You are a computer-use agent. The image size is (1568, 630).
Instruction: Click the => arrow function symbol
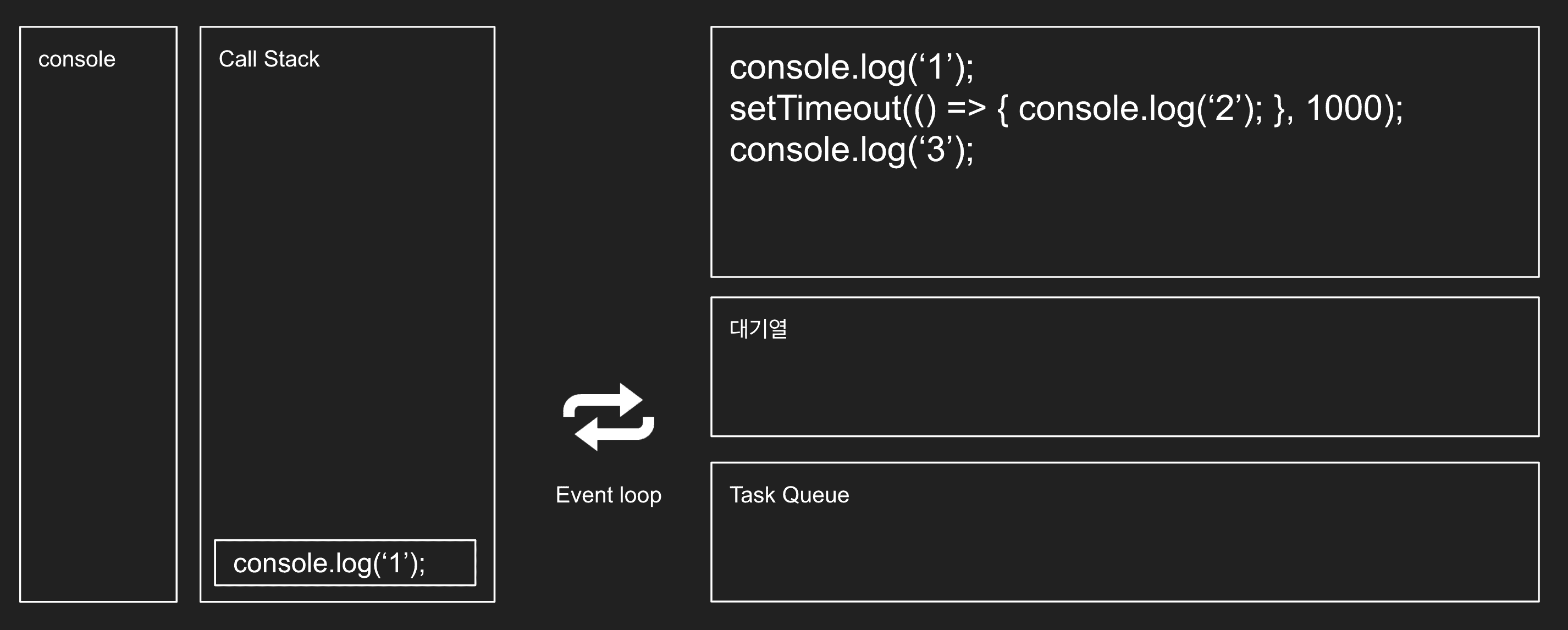click(x=966, y=108)
